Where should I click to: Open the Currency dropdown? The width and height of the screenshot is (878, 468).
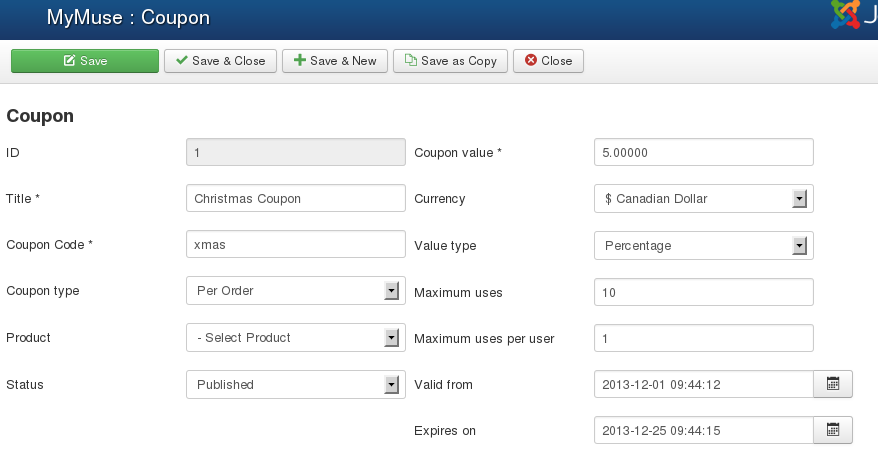703,199
